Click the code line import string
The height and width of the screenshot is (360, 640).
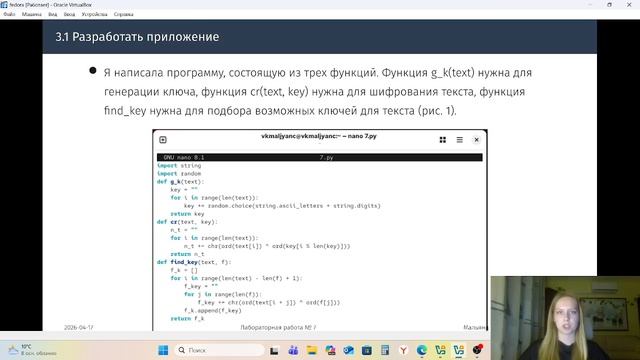179,165
